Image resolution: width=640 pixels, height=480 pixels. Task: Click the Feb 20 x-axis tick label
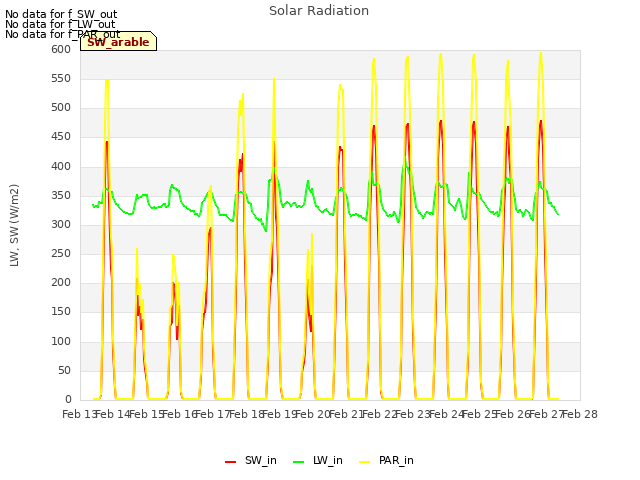click(313, 414)
